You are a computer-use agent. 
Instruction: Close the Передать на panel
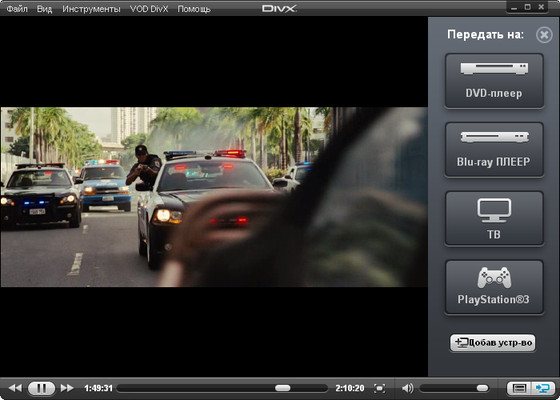click(544, 35)
